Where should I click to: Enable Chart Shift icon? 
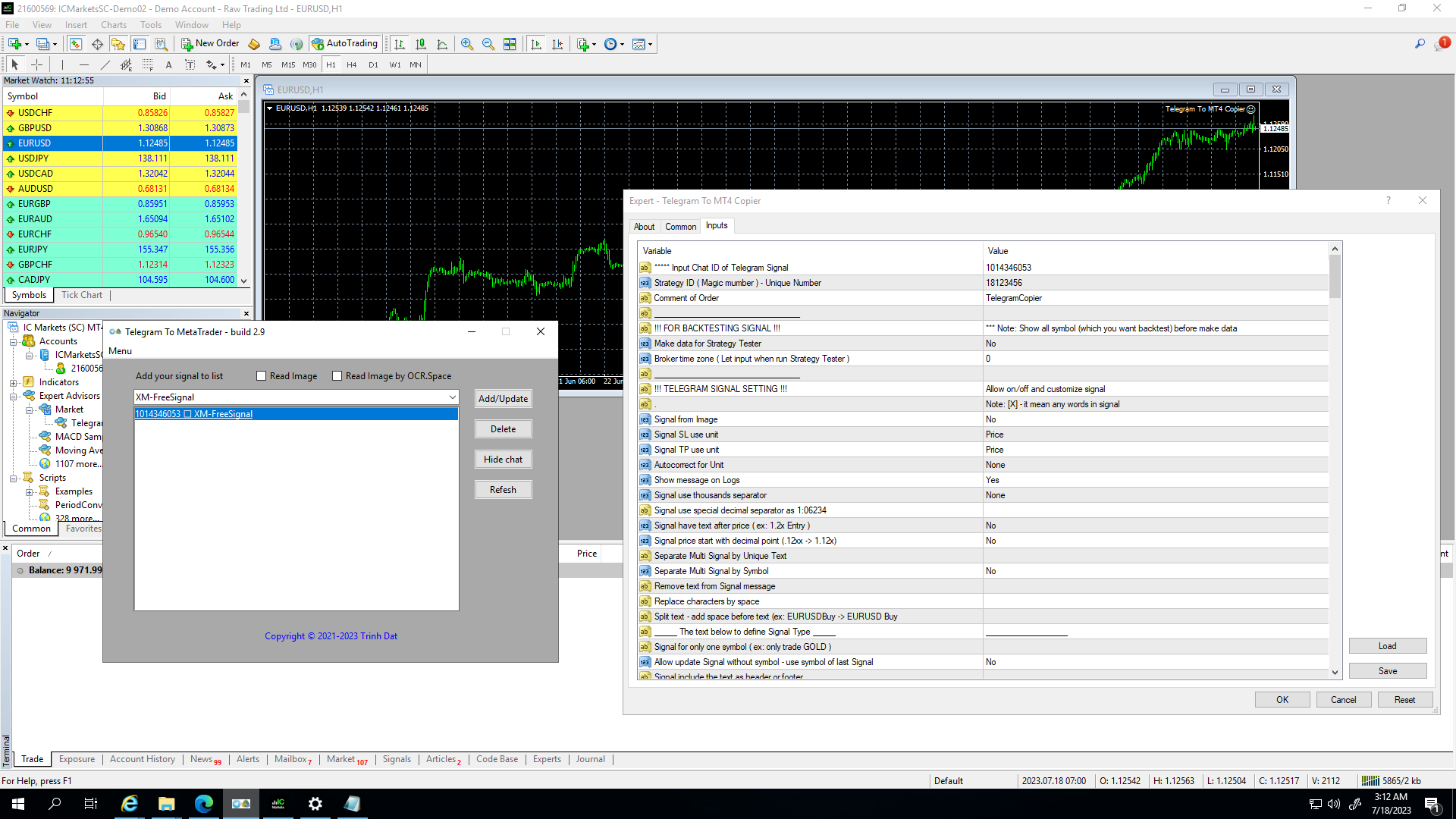point(557,44)
